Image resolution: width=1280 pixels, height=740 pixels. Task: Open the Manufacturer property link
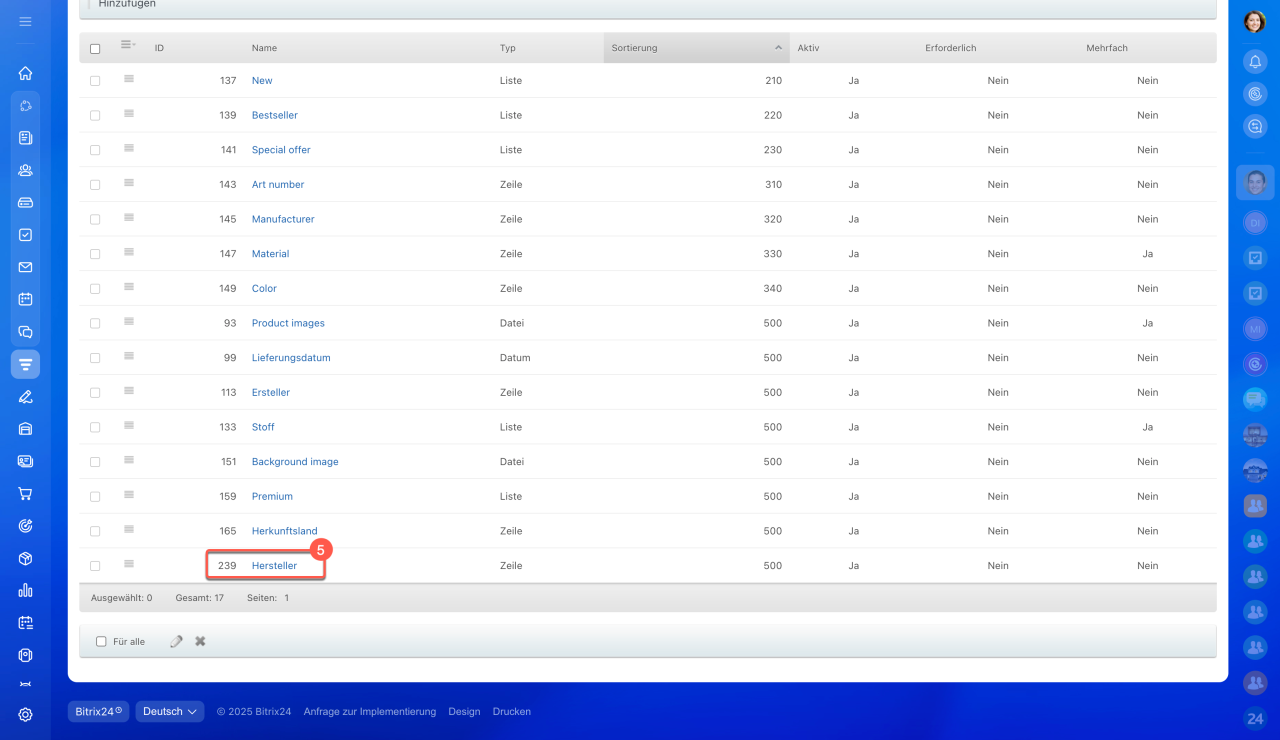[283, 219]
